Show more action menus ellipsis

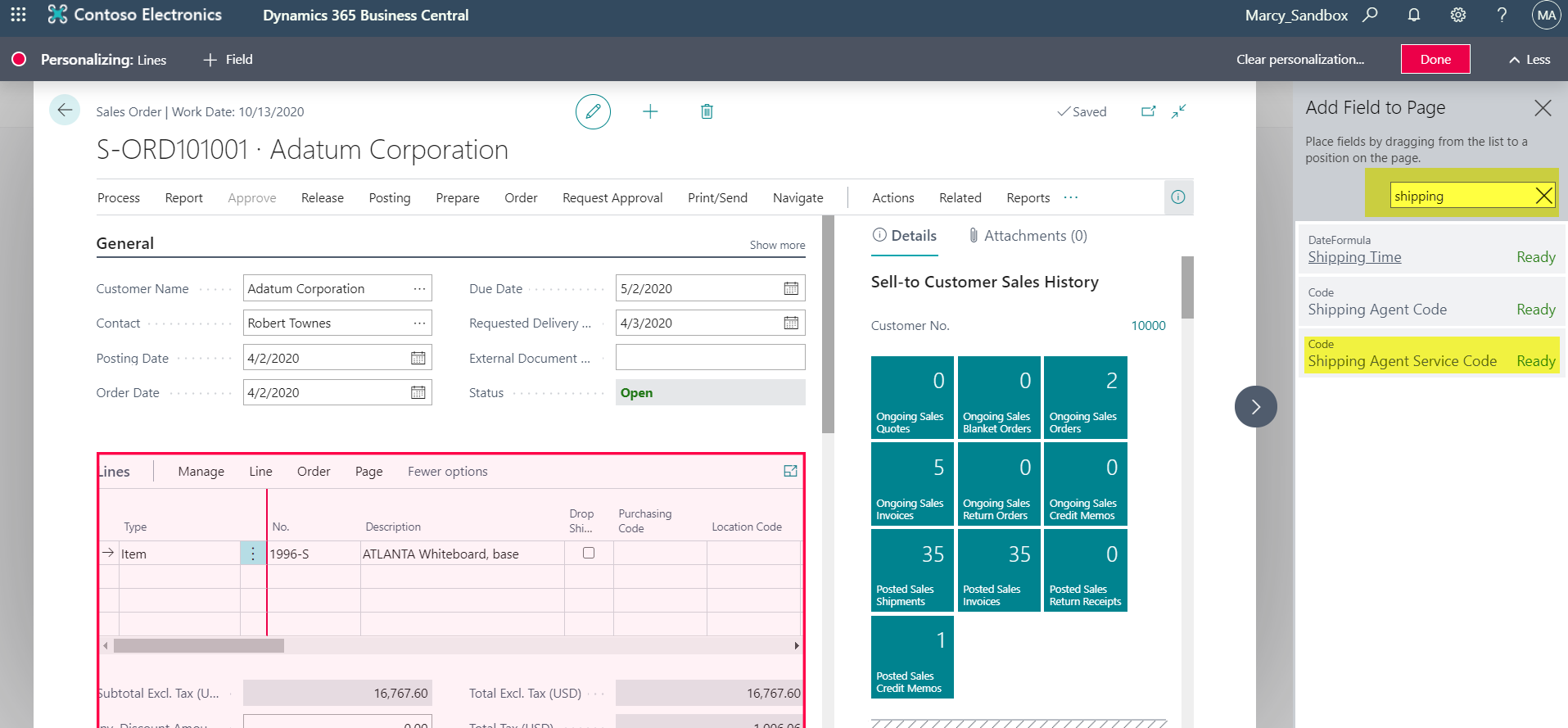tap(1071, 197)
